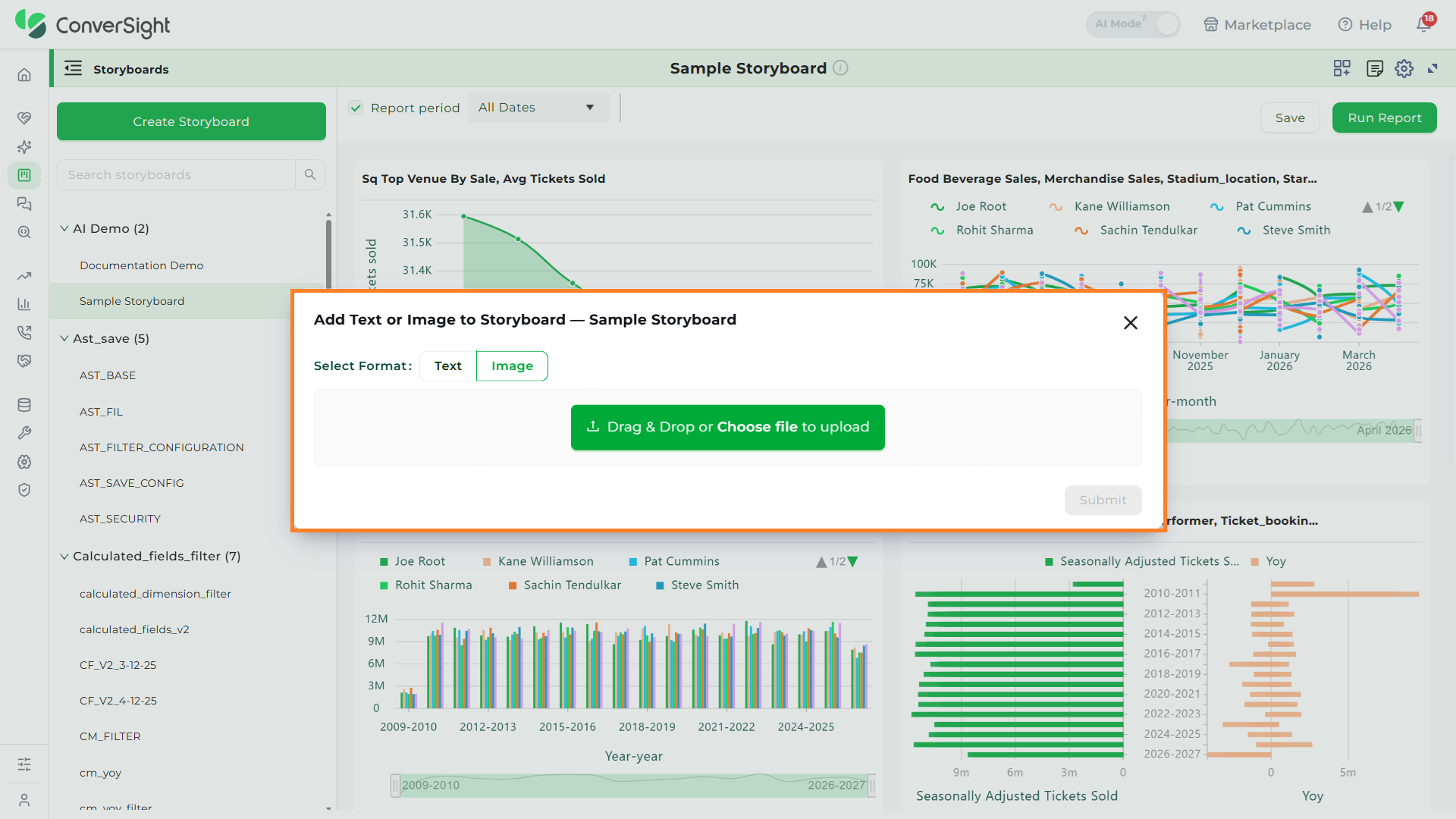The height and width of the screenshot is (819, 1456).
Task: Toggle the Report period checkbox
Action: pos(356,108)
